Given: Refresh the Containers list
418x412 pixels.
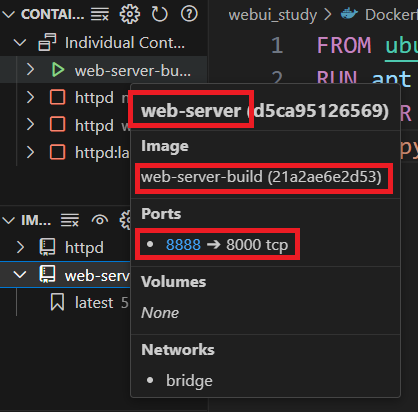Looking at the screenshot, I should point(159,14).
